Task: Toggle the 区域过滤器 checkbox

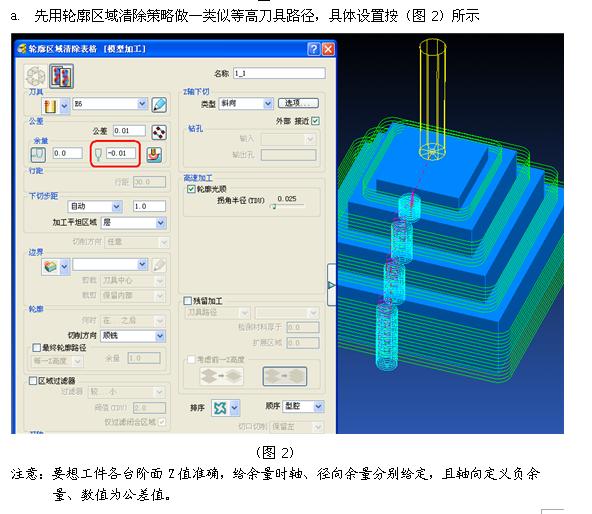Action: pos(33,380)
